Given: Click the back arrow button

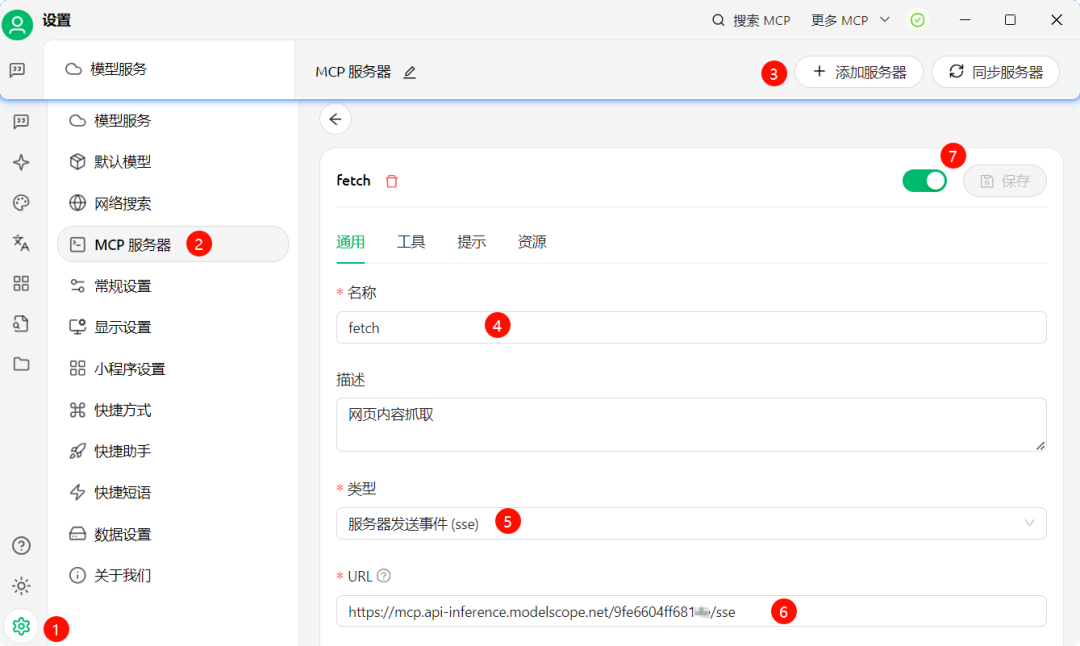Looking at the screenshot, I should coord(335,119).
